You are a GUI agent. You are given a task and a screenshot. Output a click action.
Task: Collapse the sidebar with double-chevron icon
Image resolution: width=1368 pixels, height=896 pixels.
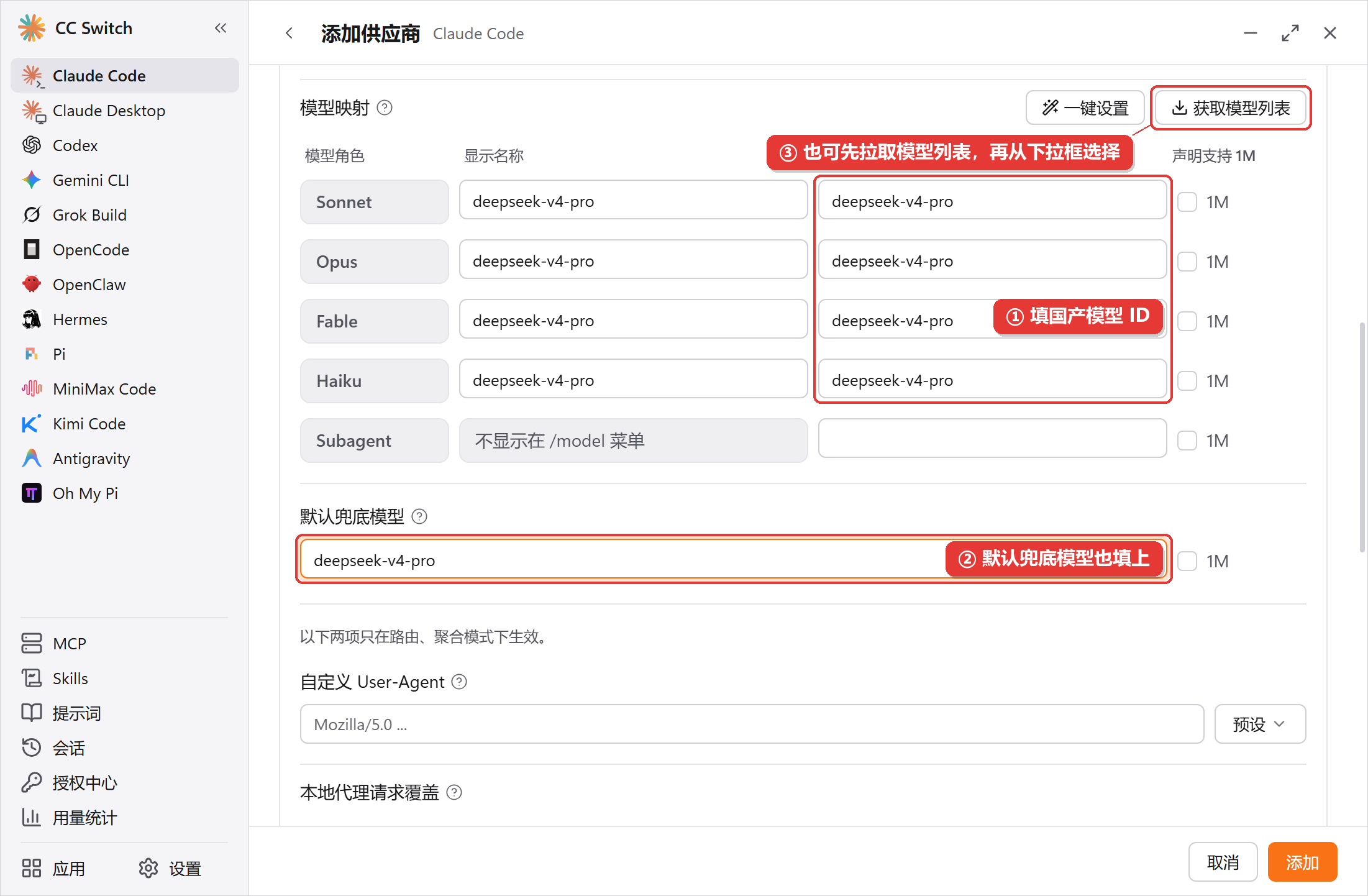pyautogui.click(x=221, y=28)
